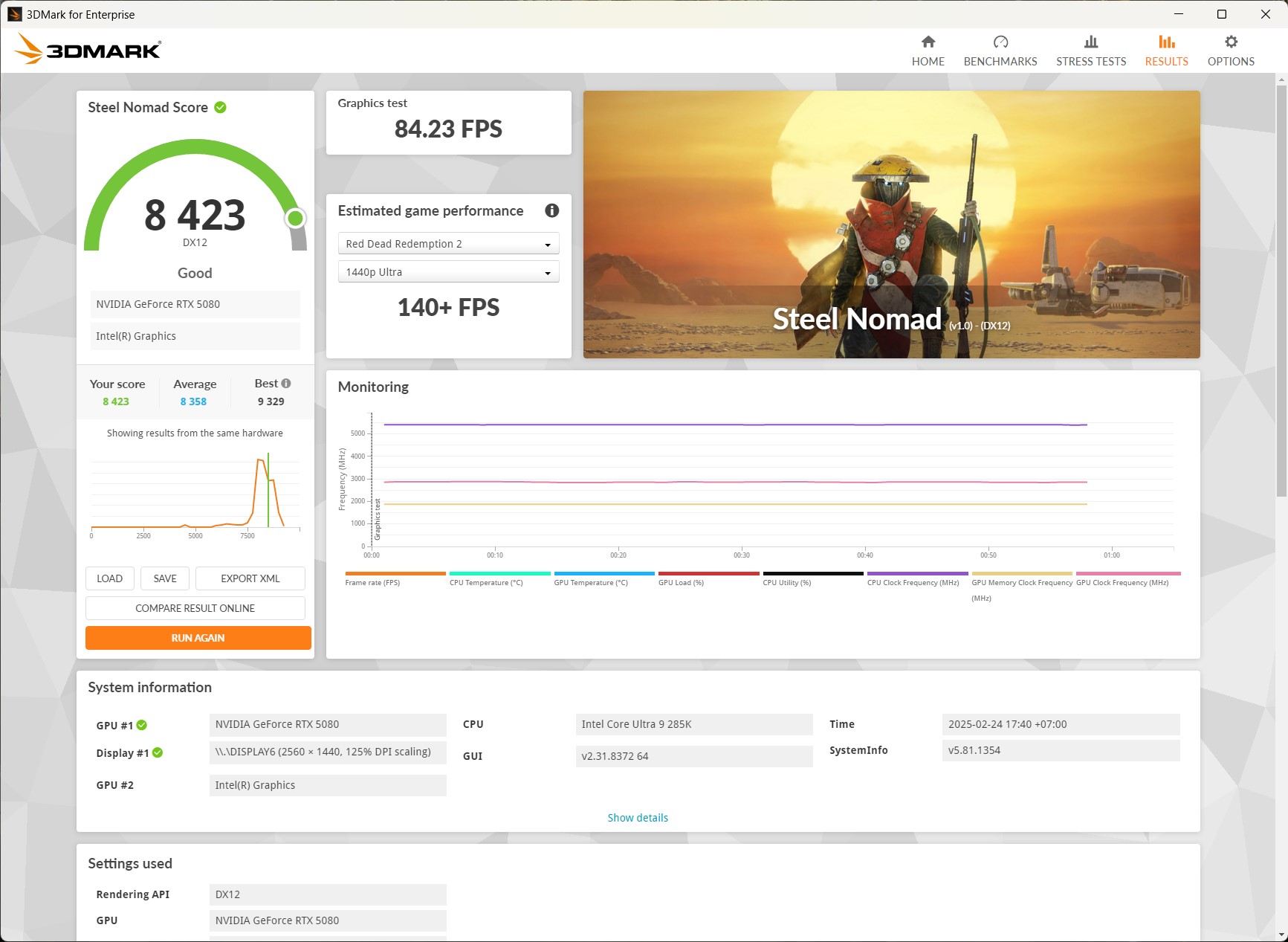
Task: Click the green checkmark beside Steel Nomad Score
Action: 220,107
